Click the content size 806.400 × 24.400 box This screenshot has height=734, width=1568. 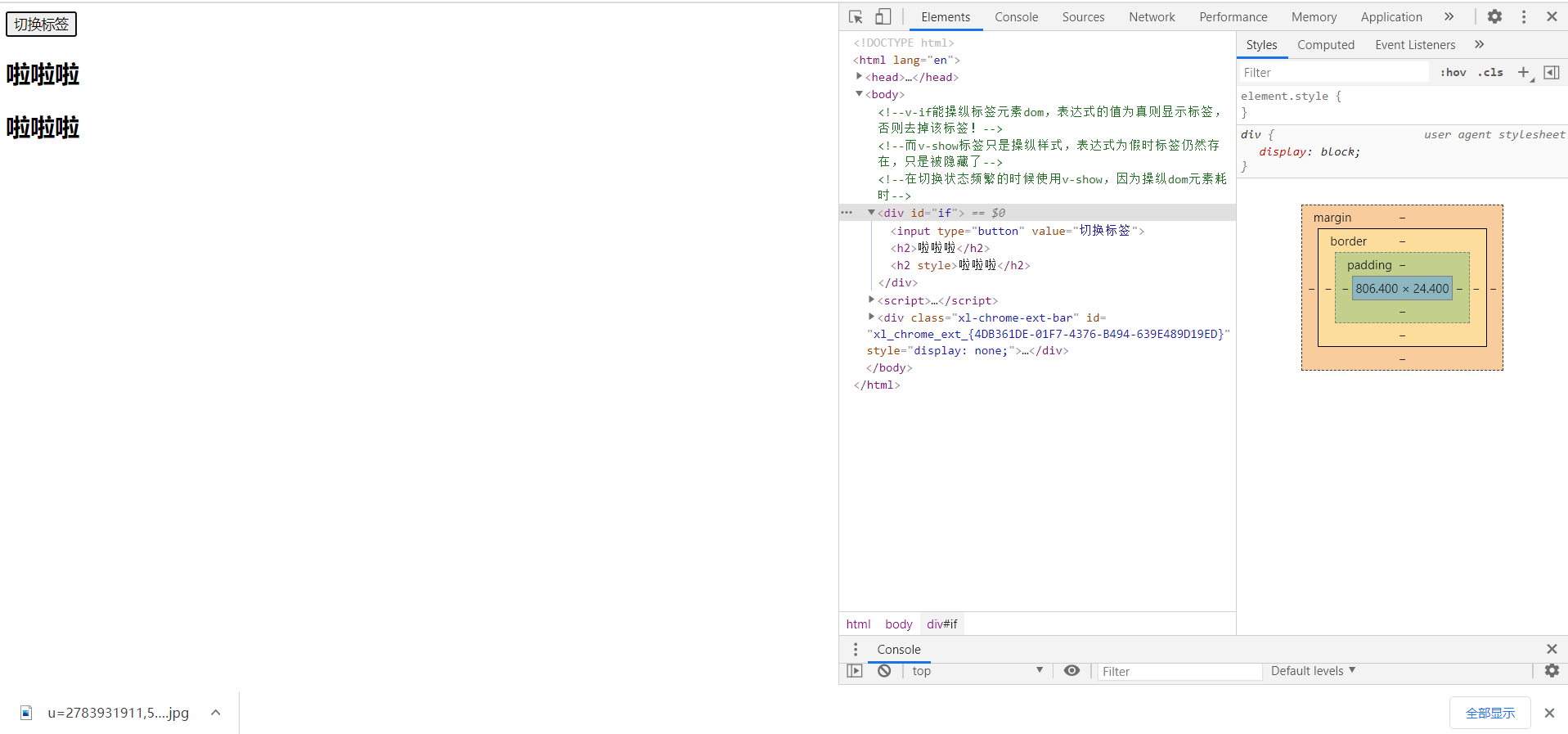[1402, 288]
